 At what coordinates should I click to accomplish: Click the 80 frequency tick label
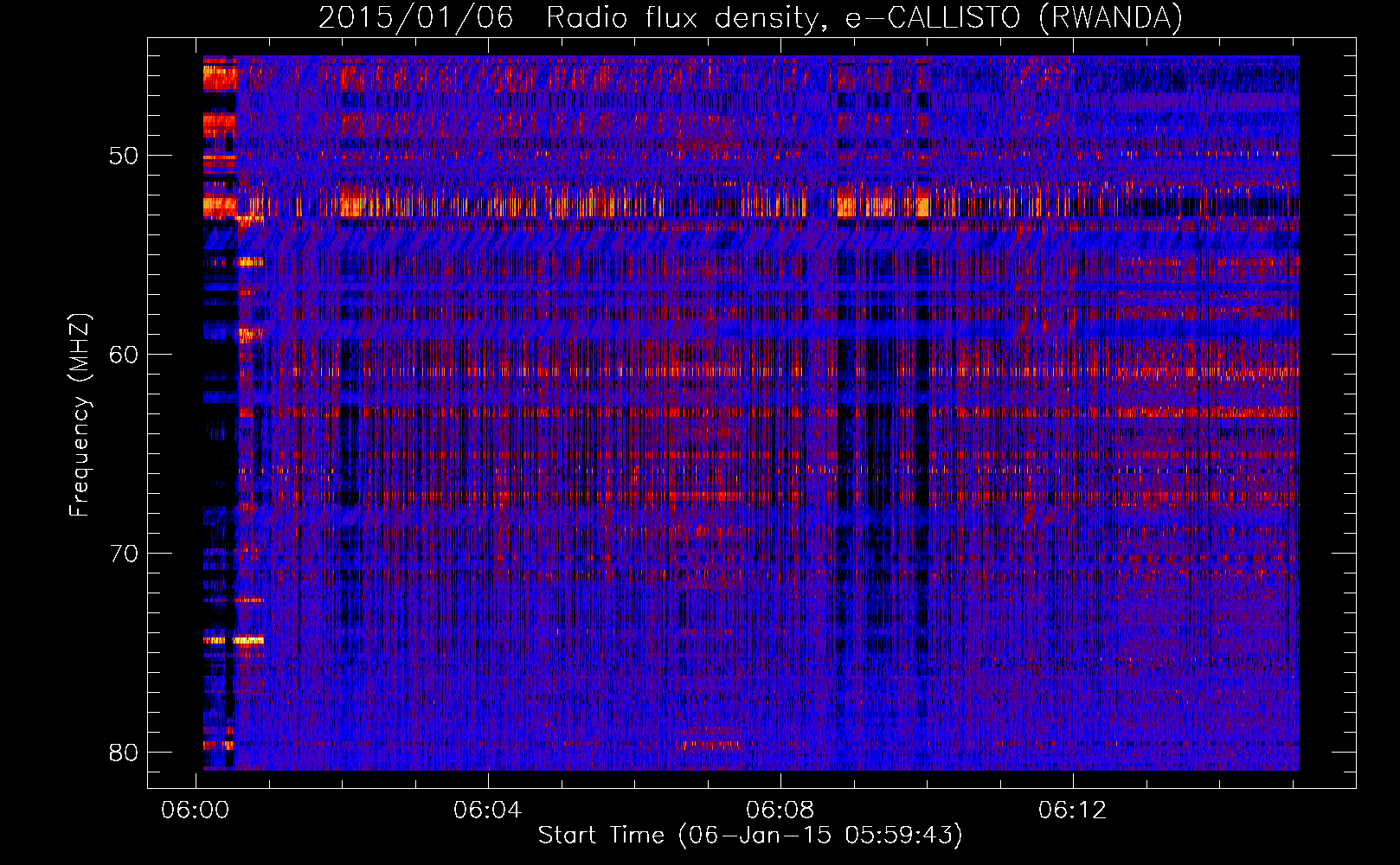pos(124,753)
